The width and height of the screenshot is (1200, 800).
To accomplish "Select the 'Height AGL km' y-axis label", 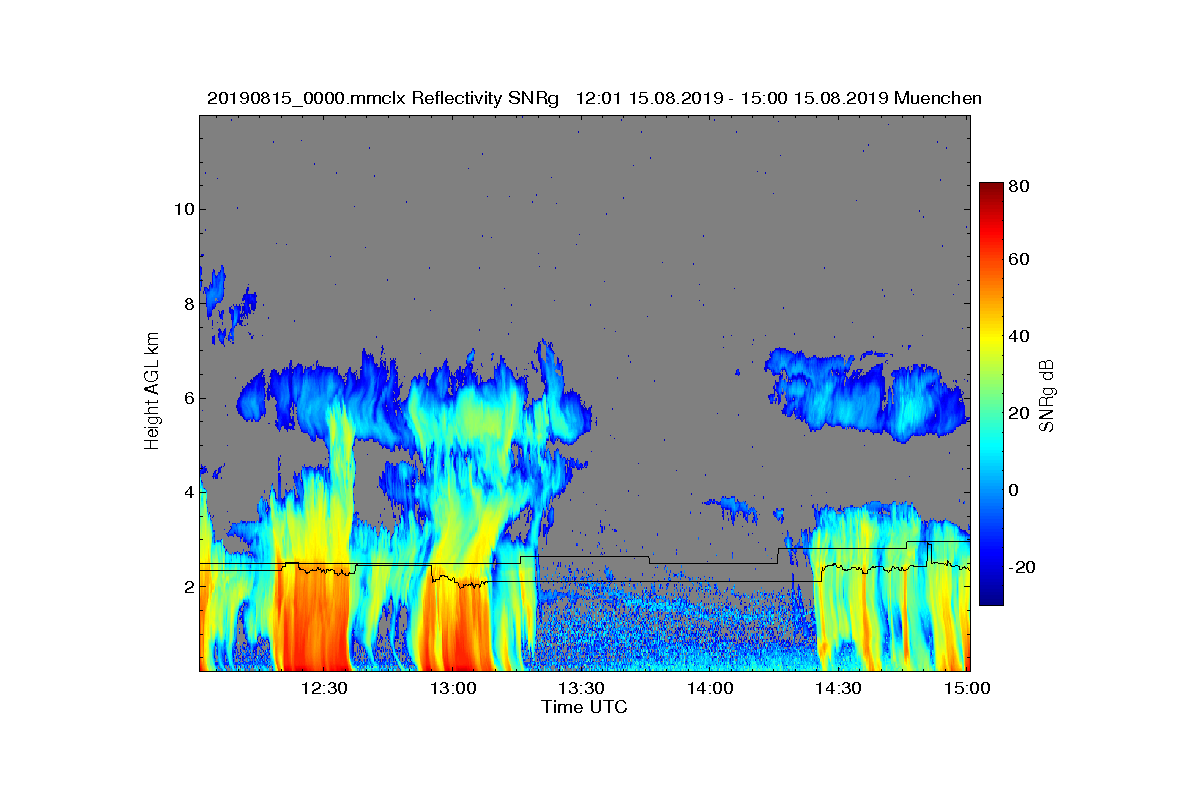I will pyautogui.click(x=152, y=393).
